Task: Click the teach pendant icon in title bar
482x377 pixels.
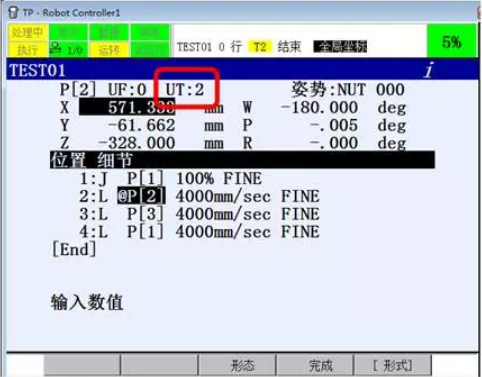Action: click(x=13, y=12)
